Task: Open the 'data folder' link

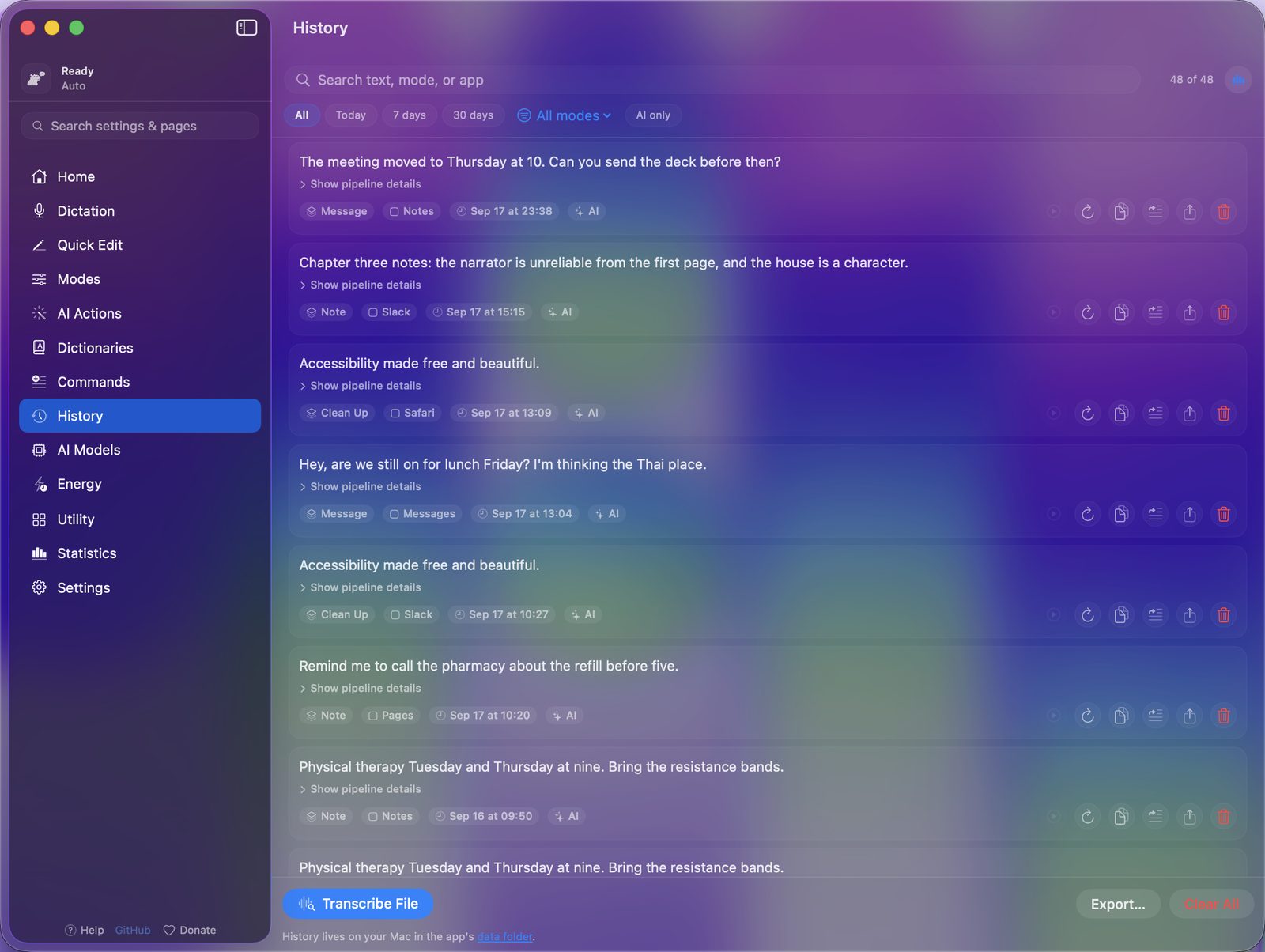Action: [505, 937]
